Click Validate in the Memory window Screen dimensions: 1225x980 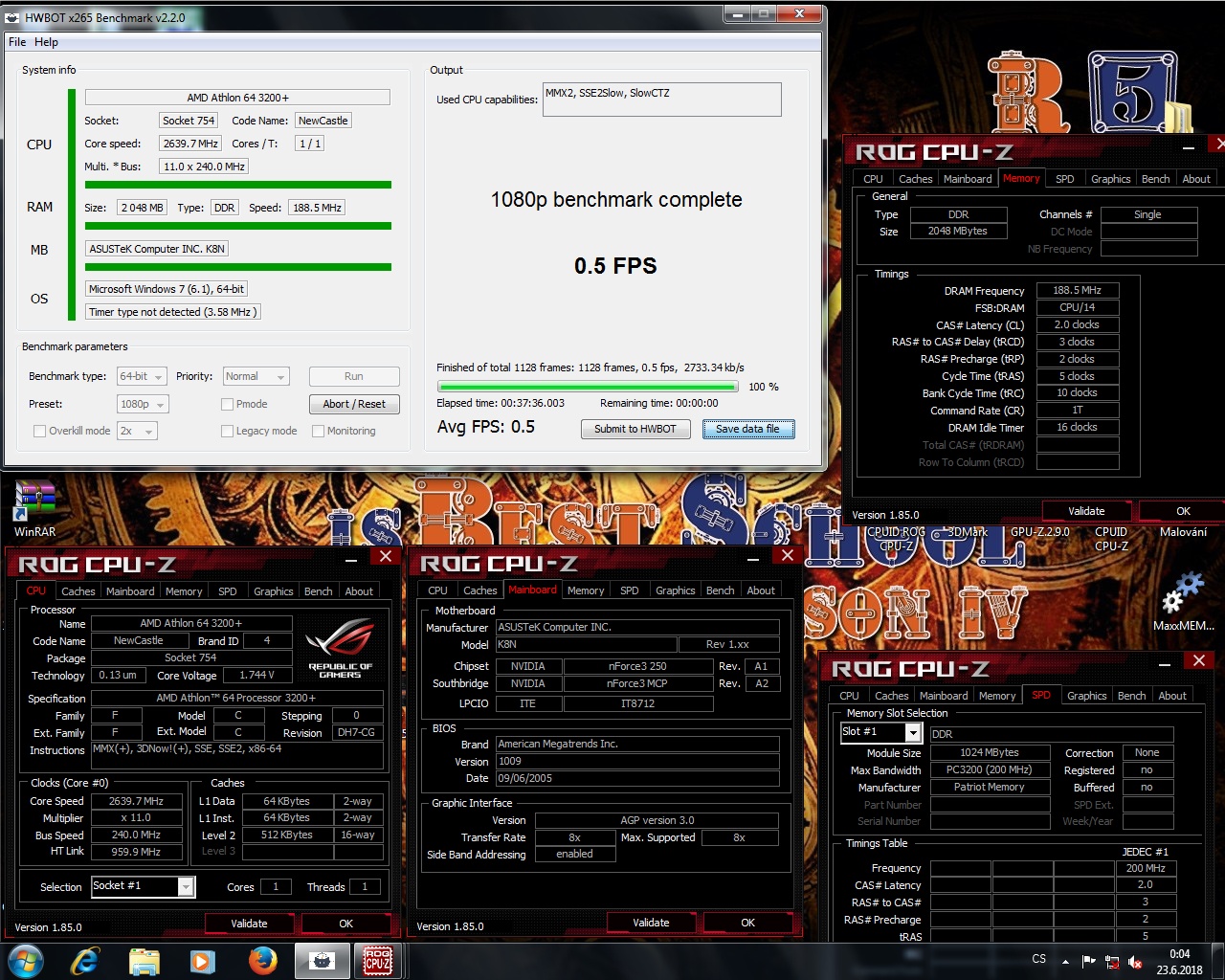pos(1086,511)
